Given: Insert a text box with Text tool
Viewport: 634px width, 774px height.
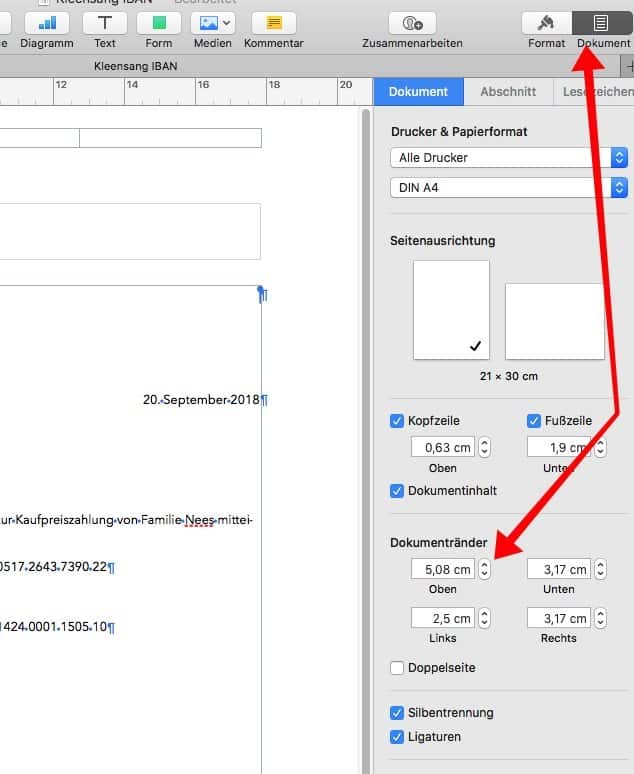Looking at the screenshot, I should point(104,23).
